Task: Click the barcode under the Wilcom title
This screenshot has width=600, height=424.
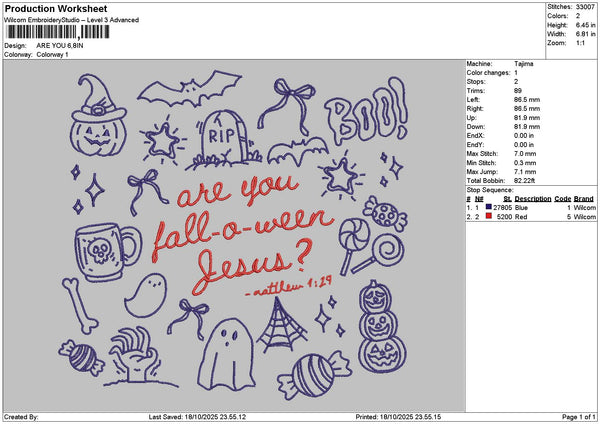Action: point(58,32)
